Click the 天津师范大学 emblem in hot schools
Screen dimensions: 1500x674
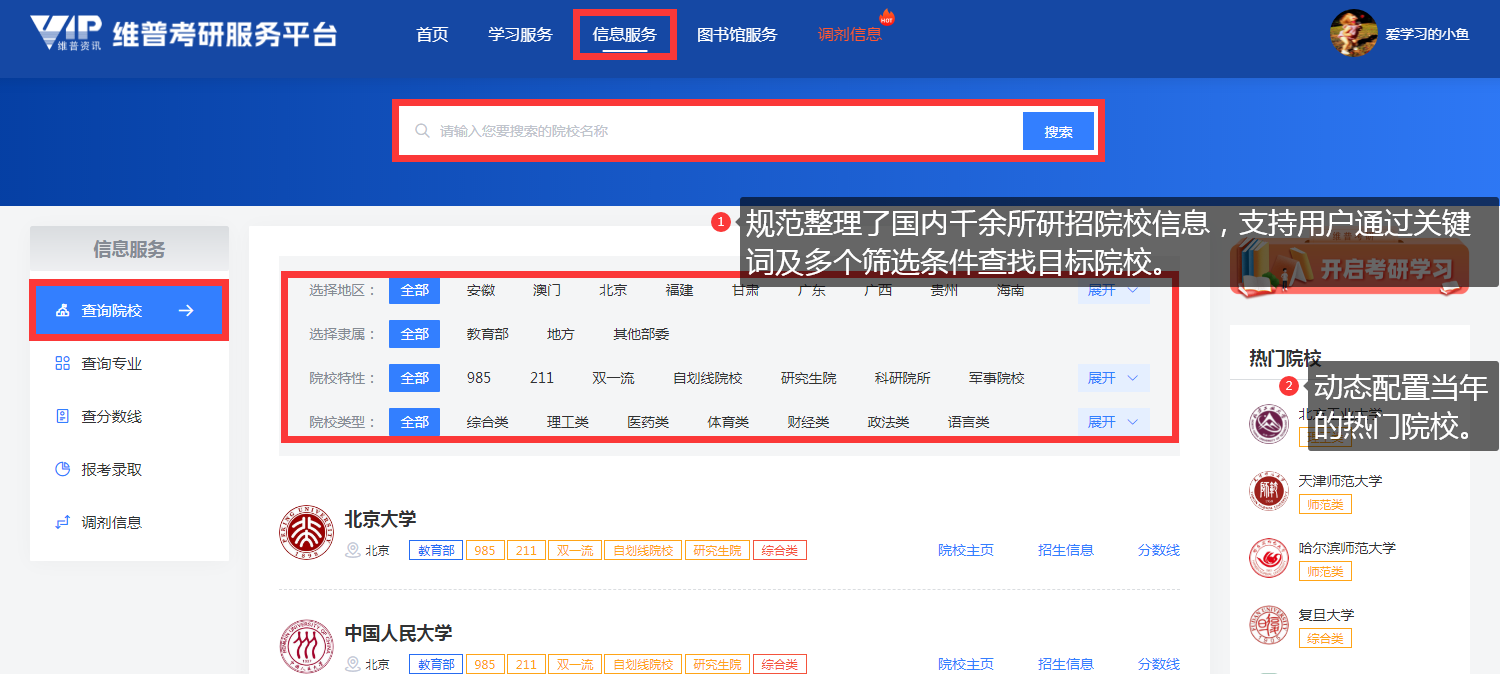pos(1269,492)
